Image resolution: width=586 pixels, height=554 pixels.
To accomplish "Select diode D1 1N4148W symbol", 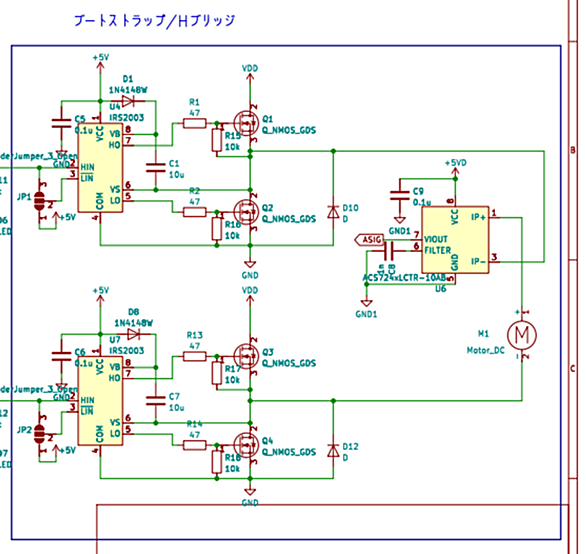I will tap(128, 101).
